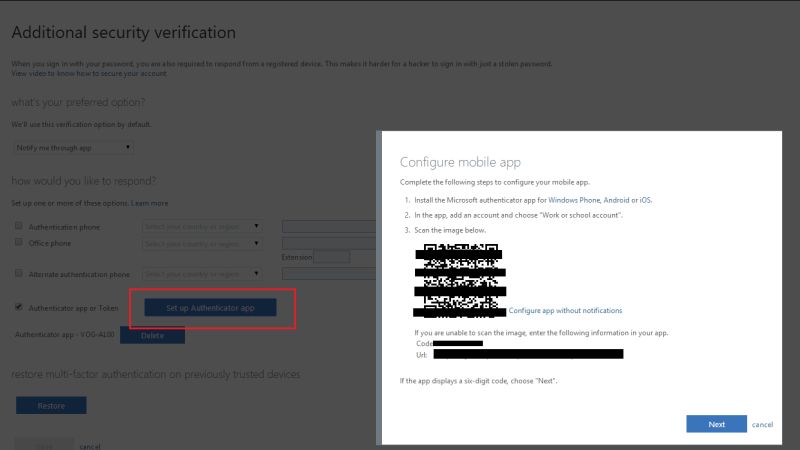The height and width of the screenshot is (450, 800).
Task: Click the Next button in Configure mobile app
Action: pyautogui.click(x=716, y=424)
